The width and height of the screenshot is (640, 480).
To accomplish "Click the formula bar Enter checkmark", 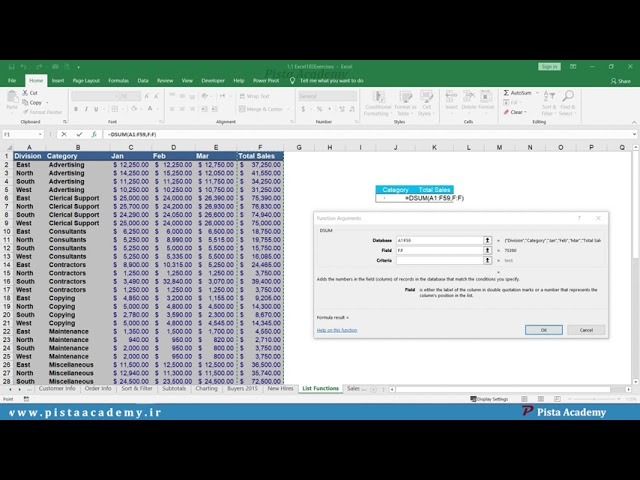I will click(x=79, y=134).
